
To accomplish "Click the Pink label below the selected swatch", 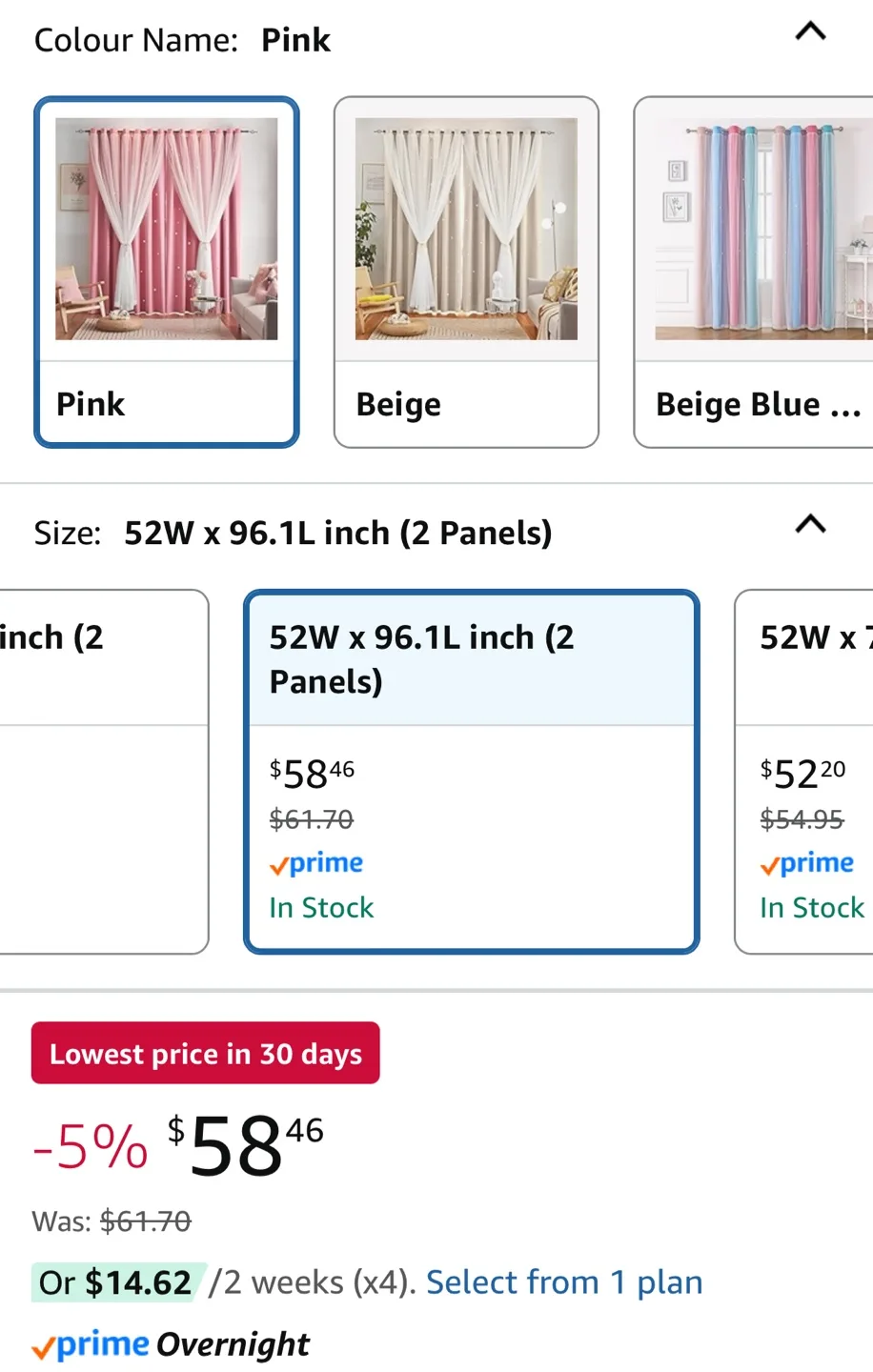I will coord(91,404).
